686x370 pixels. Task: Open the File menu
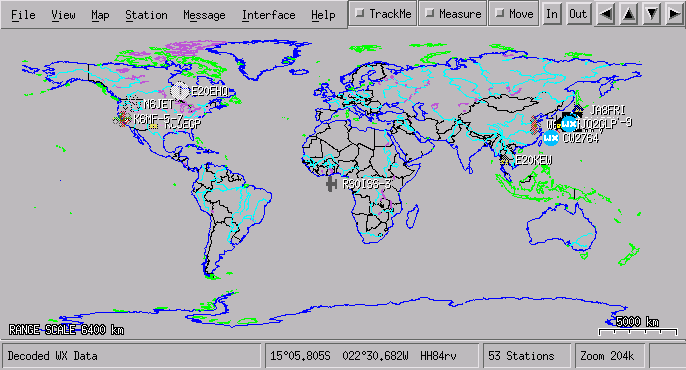point(23,15)
